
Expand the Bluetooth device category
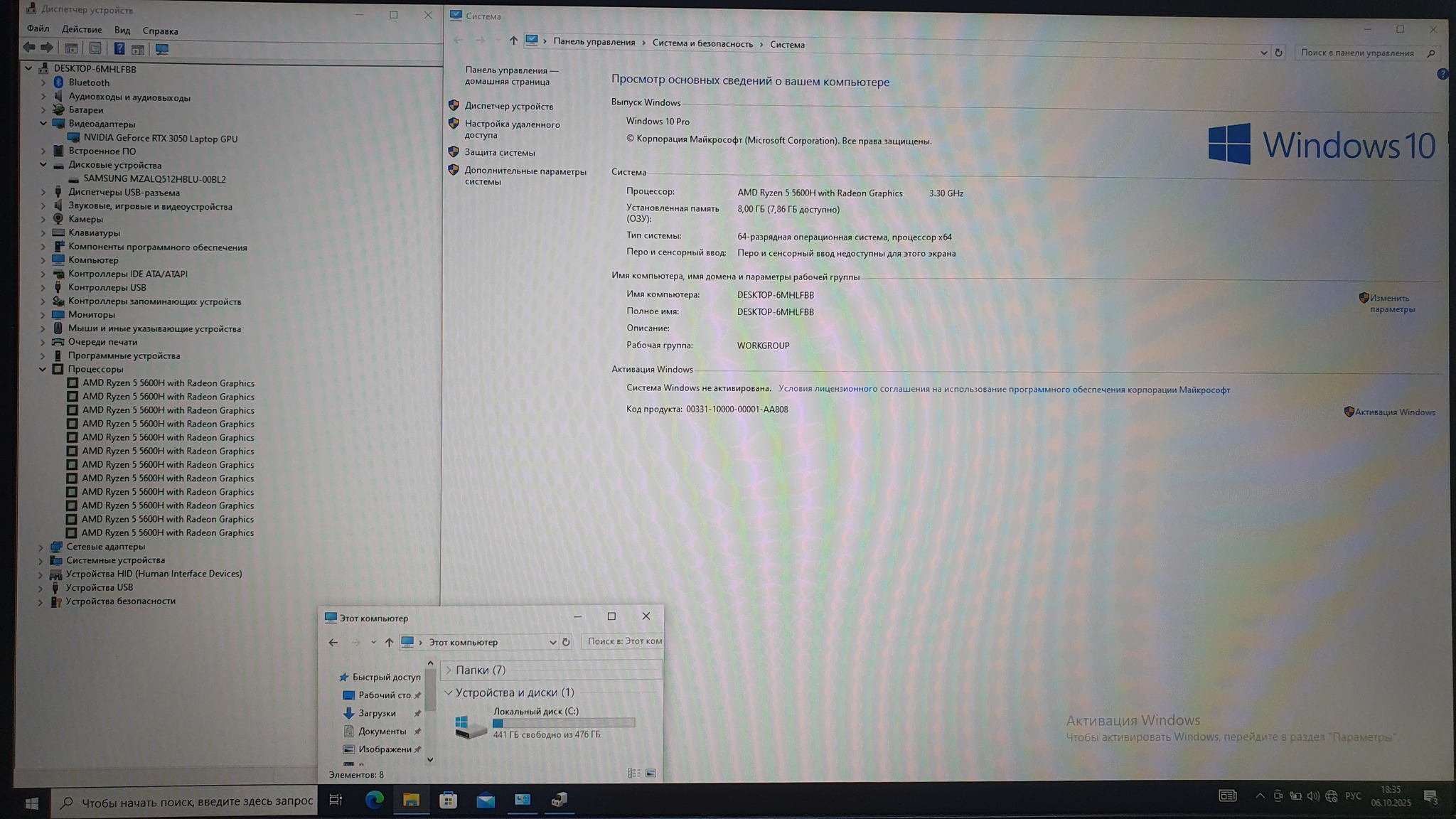(43, 82)
